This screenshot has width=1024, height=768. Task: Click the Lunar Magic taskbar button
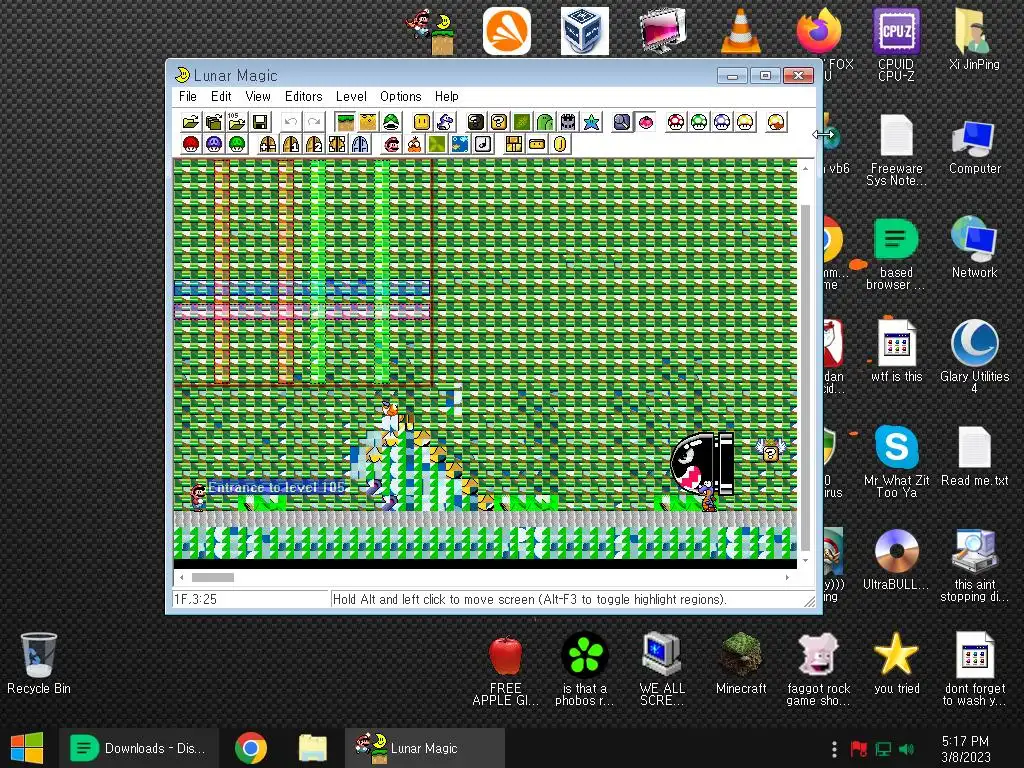424,748
